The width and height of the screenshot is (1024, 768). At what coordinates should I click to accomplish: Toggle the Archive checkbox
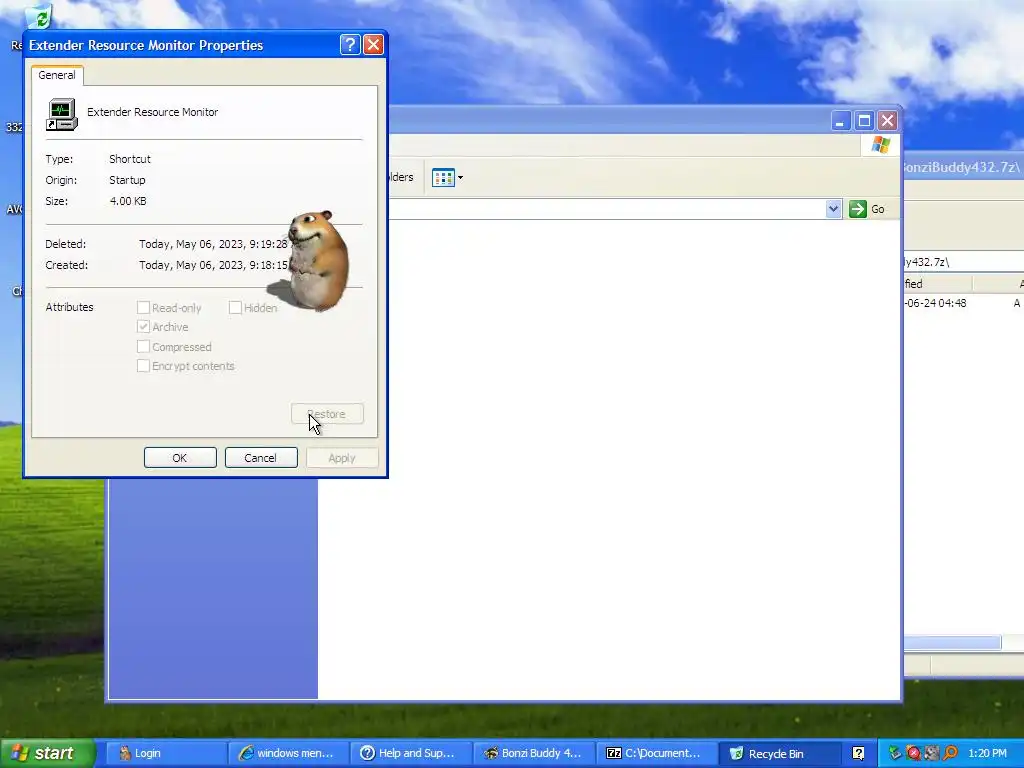pos(143,327)
